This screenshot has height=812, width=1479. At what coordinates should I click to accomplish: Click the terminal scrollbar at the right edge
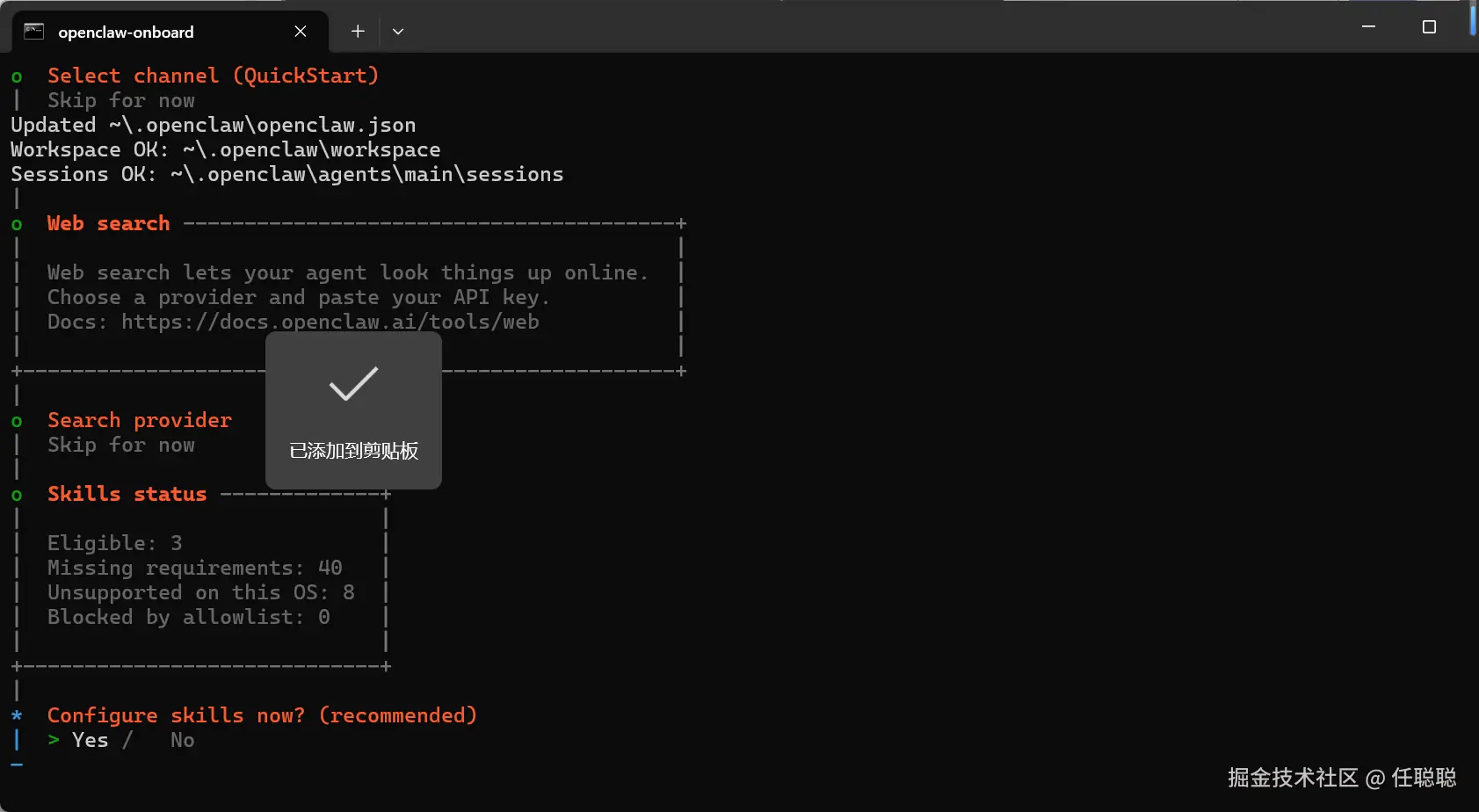click(1473, 19)
